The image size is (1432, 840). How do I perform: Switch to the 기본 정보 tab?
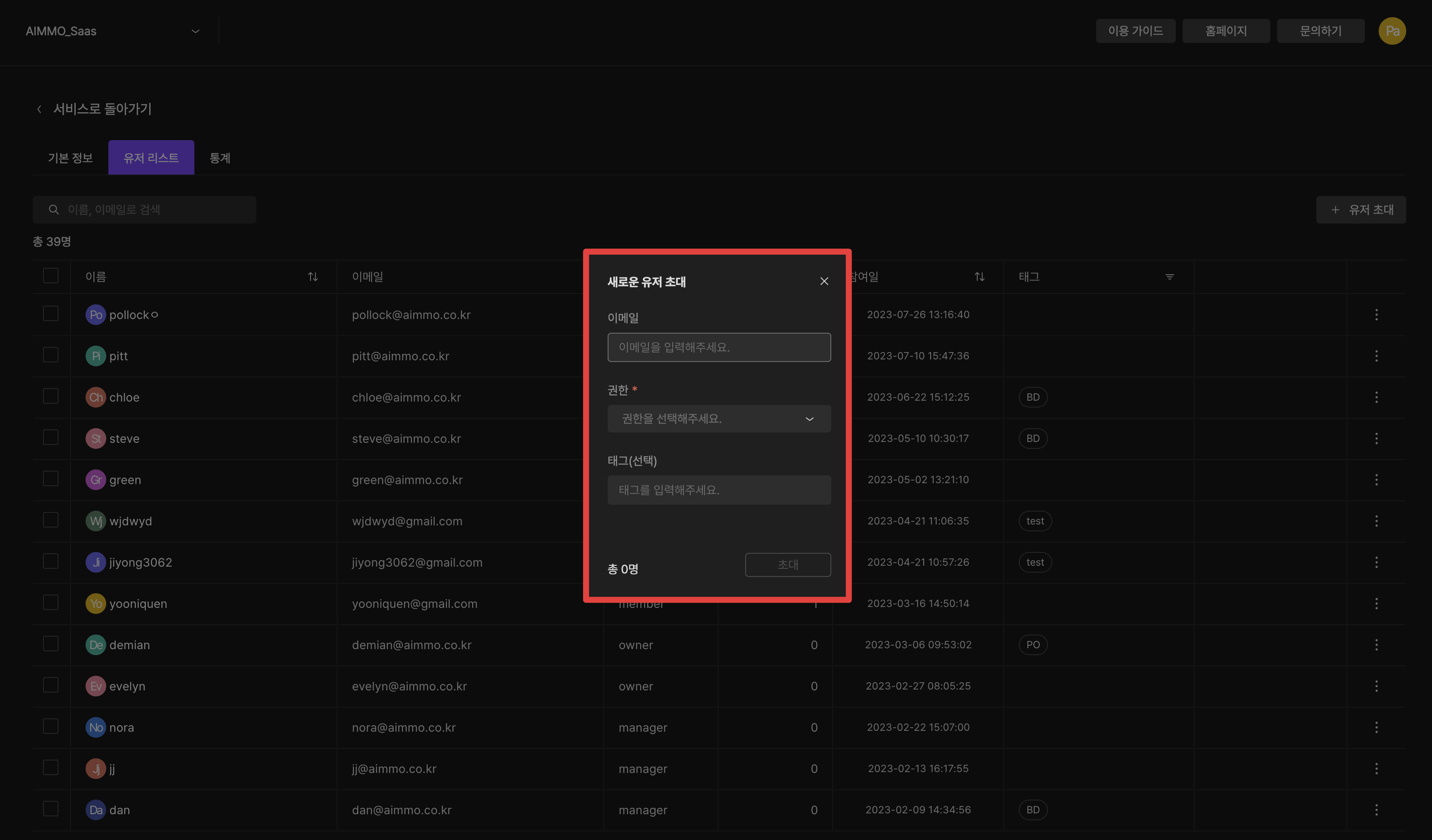tap(71, 158)
